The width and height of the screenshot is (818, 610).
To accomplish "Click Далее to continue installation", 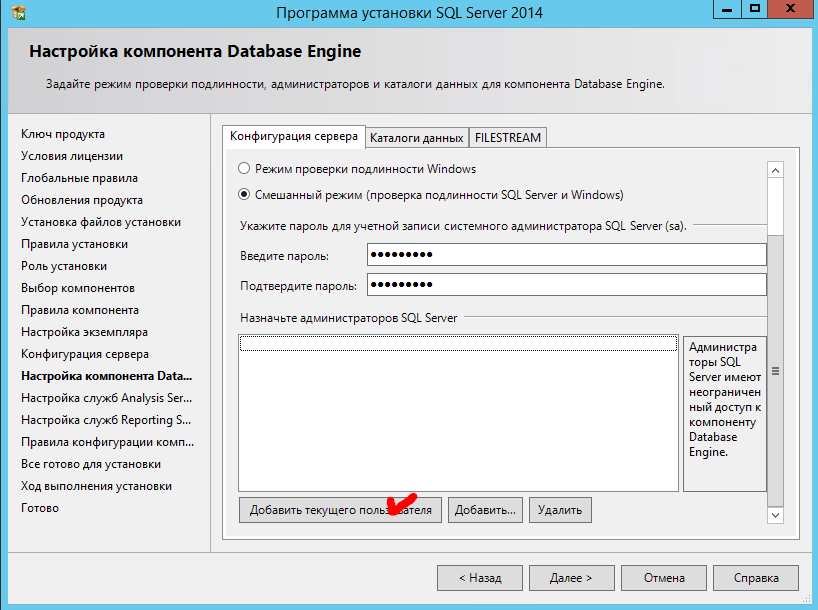I will click(571, 577).
